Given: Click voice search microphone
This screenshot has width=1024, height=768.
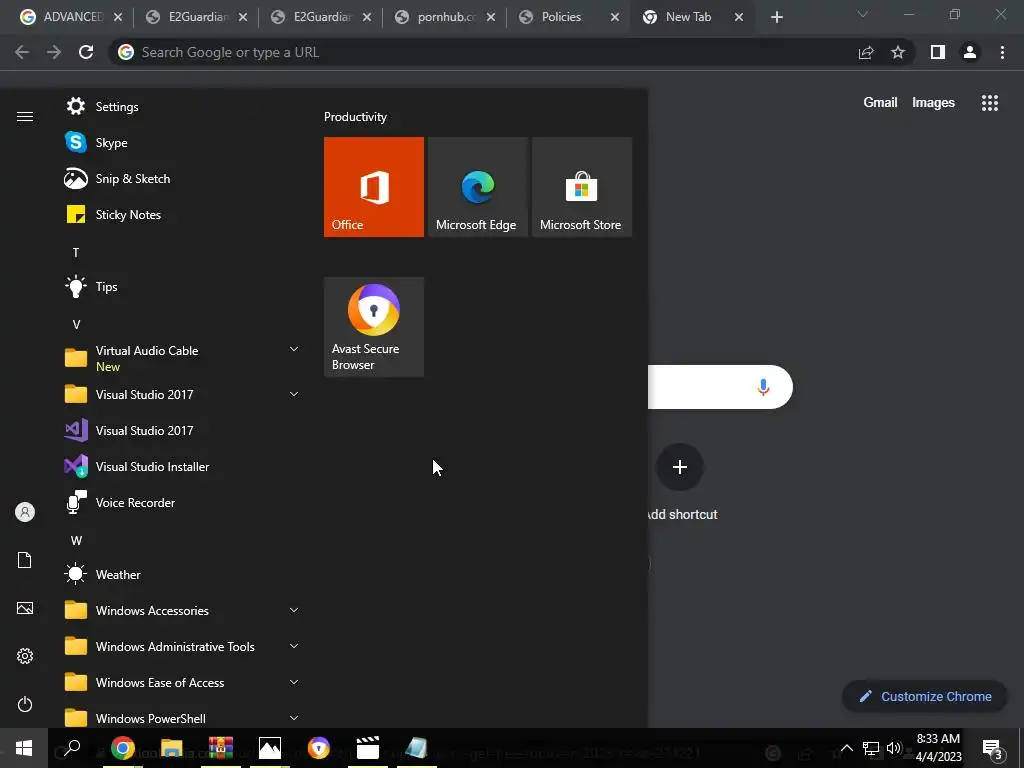Looking at the screenshot, I should 763,387.
